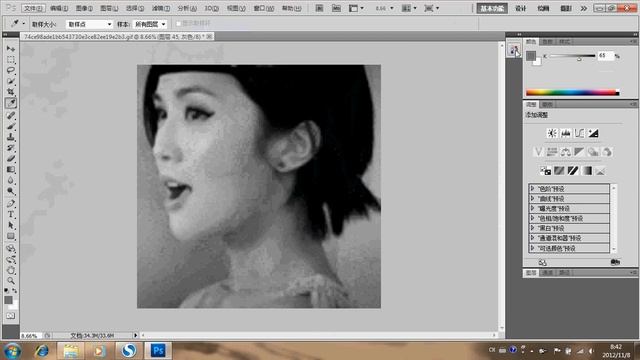This screenshot has height=360, width=640.
Task: Click the K percentage value field
Action: (x=606, y=56)
